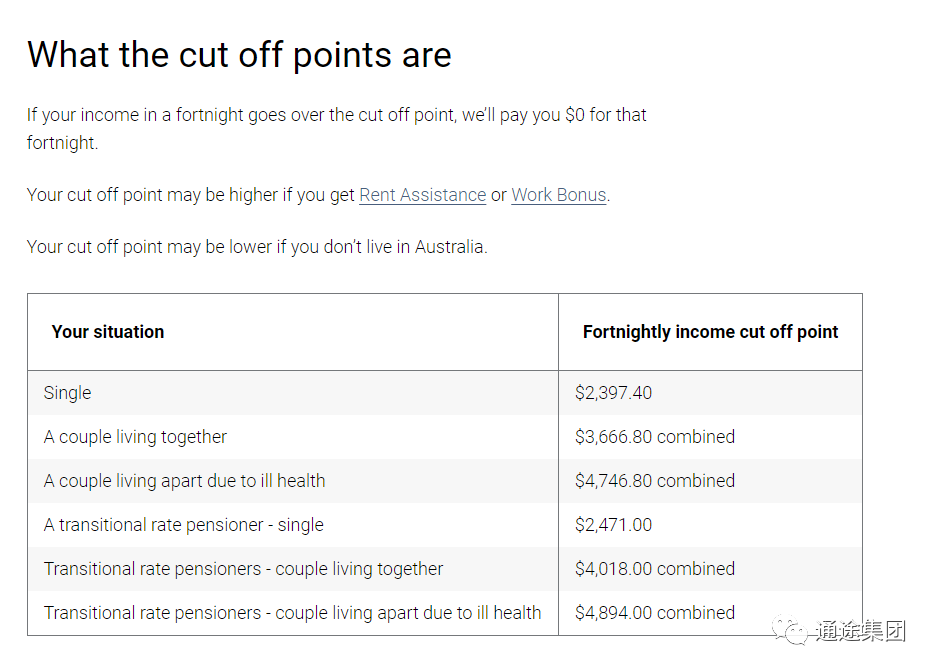
Task: Click the paragraph about $0 fortnight payment
Action: click(336, 129)
